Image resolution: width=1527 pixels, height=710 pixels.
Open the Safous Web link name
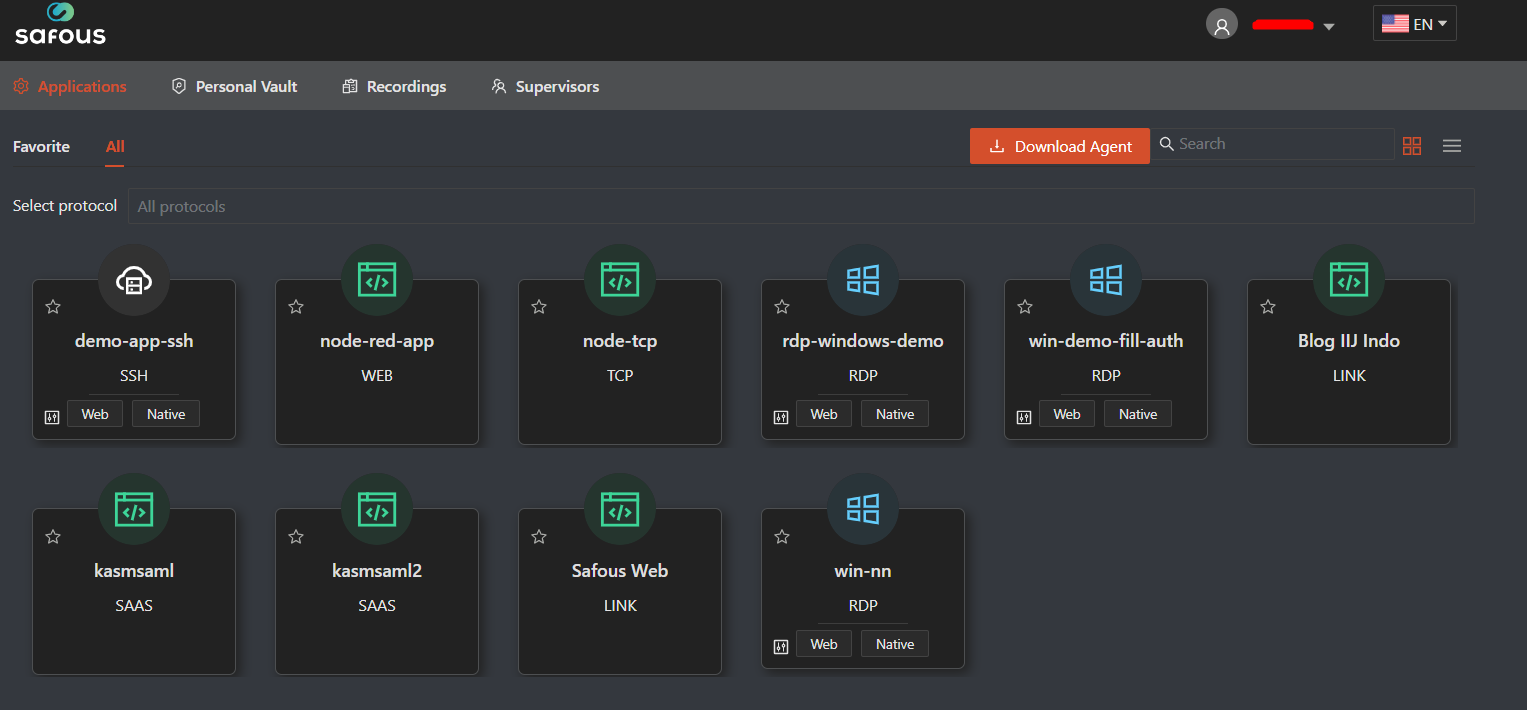620,571
